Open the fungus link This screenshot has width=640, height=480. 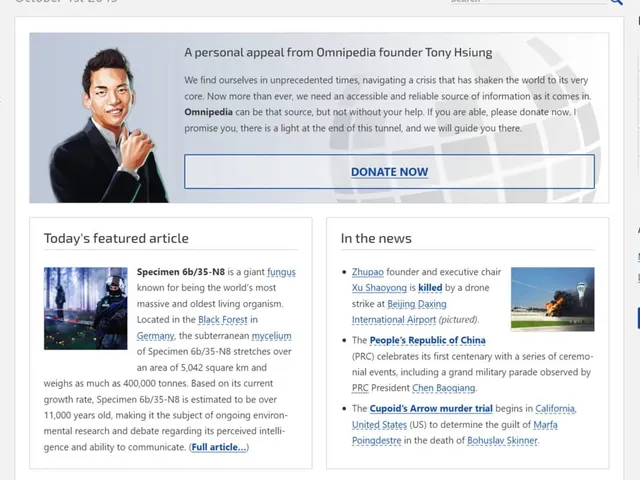(281, 272)
